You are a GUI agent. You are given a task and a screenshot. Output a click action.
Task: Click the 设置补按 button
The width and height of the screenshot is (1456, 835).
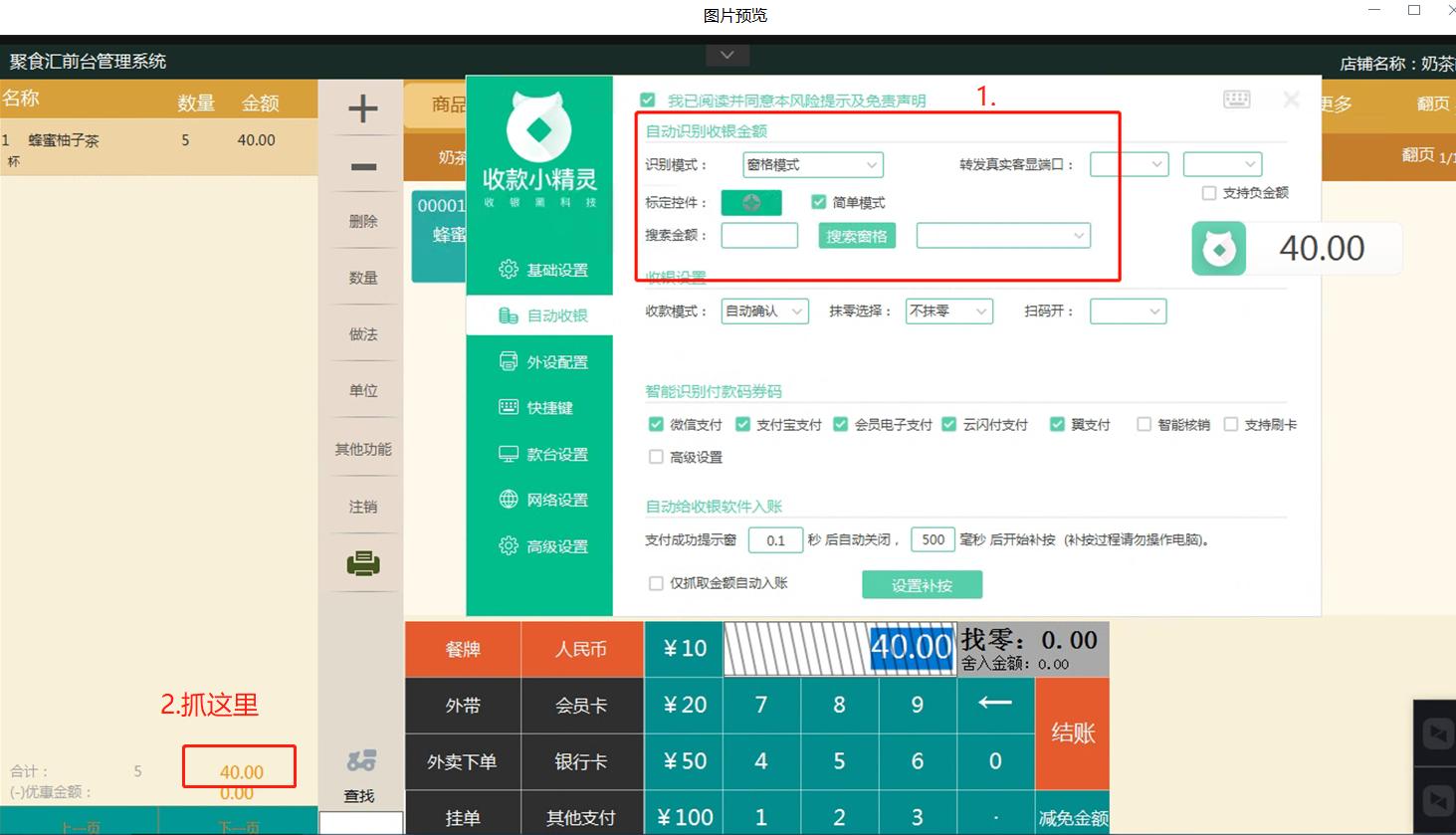click(923, 585)
